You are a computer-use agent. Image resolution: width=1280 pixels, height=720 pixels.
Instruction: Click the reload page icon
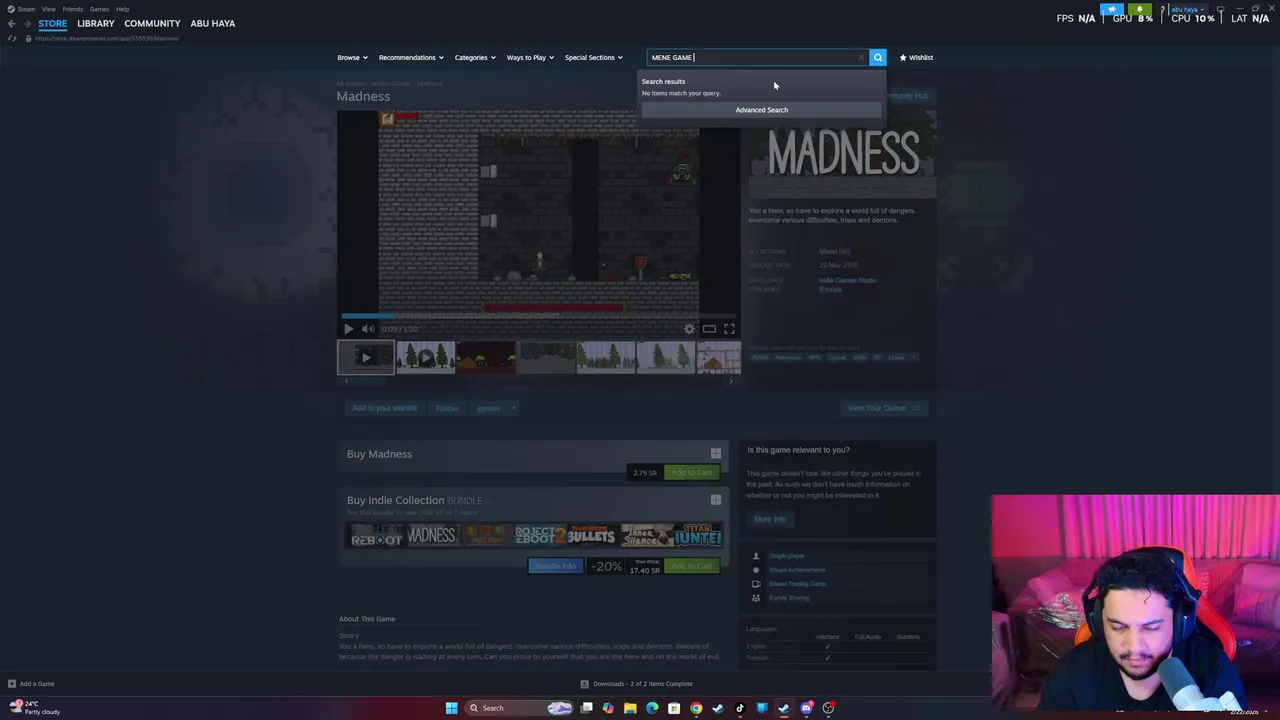[12, 38]
